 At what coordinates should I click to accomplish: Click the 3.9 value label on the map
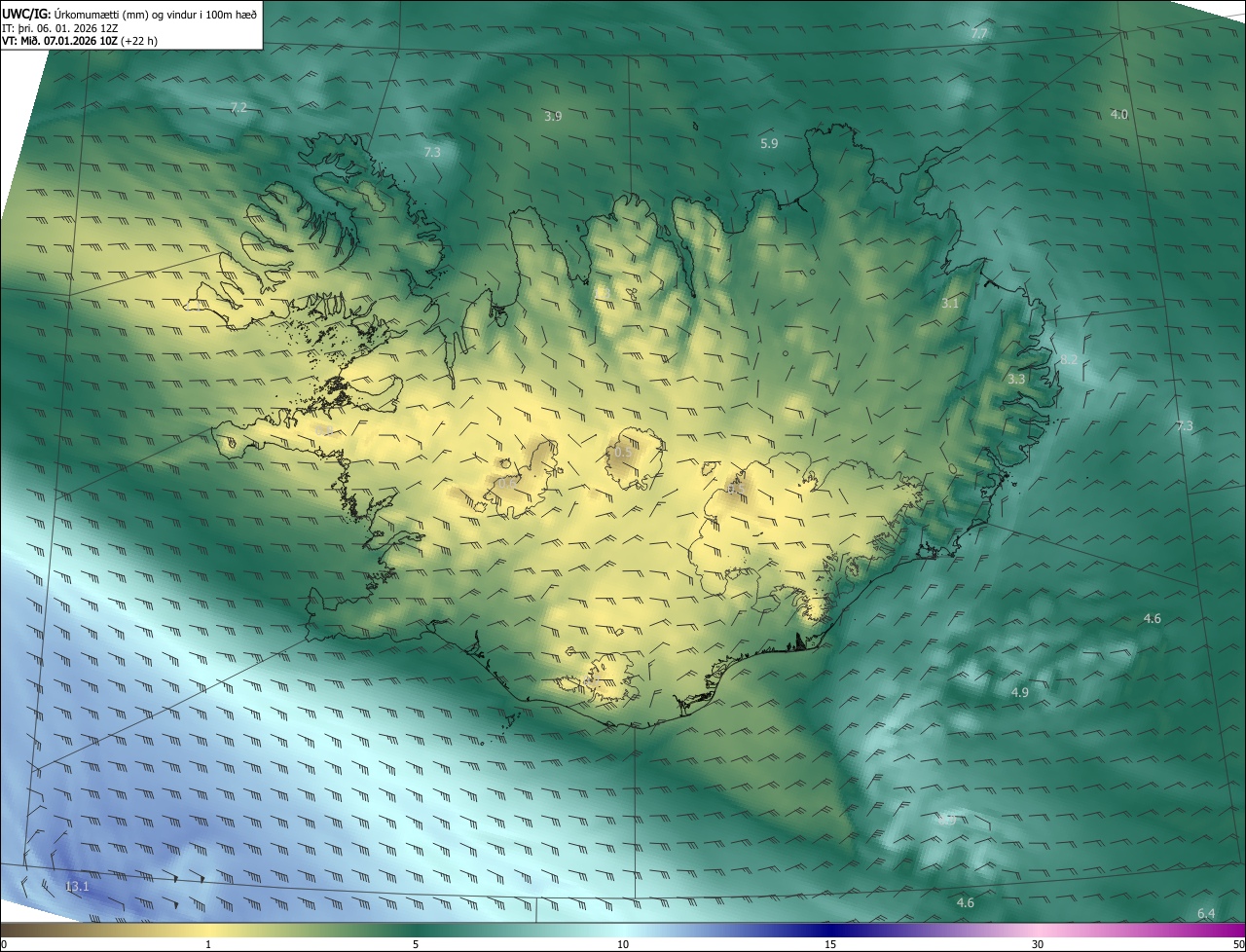click(x=553, y=116)
